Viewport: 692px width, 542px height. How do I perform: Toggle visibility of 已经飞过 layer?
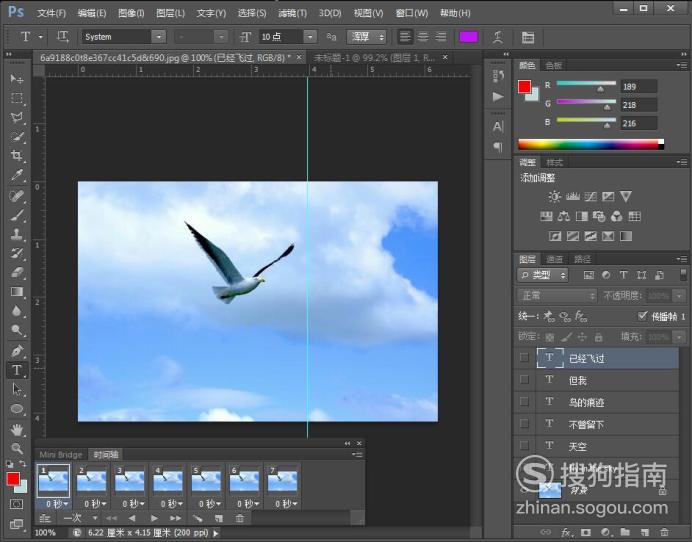[524, 358]
